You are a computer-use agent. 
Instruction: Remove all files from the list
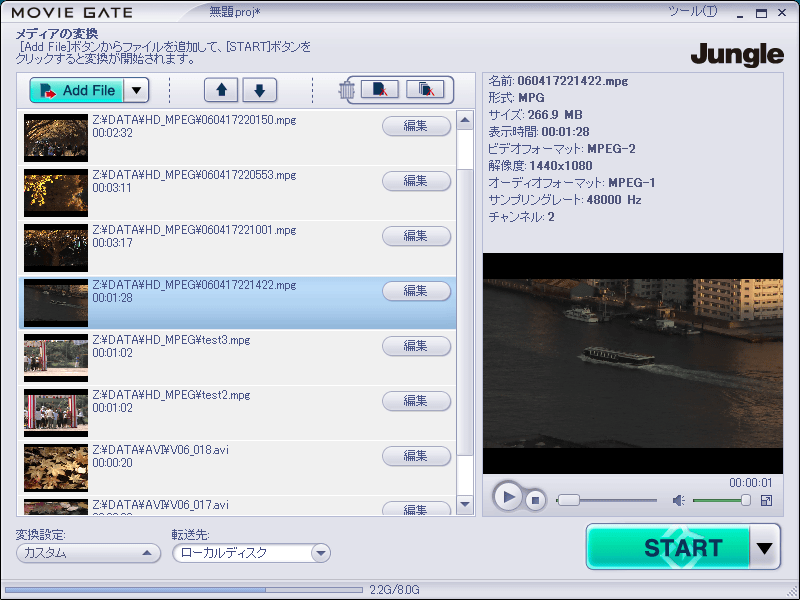point(426,90)
